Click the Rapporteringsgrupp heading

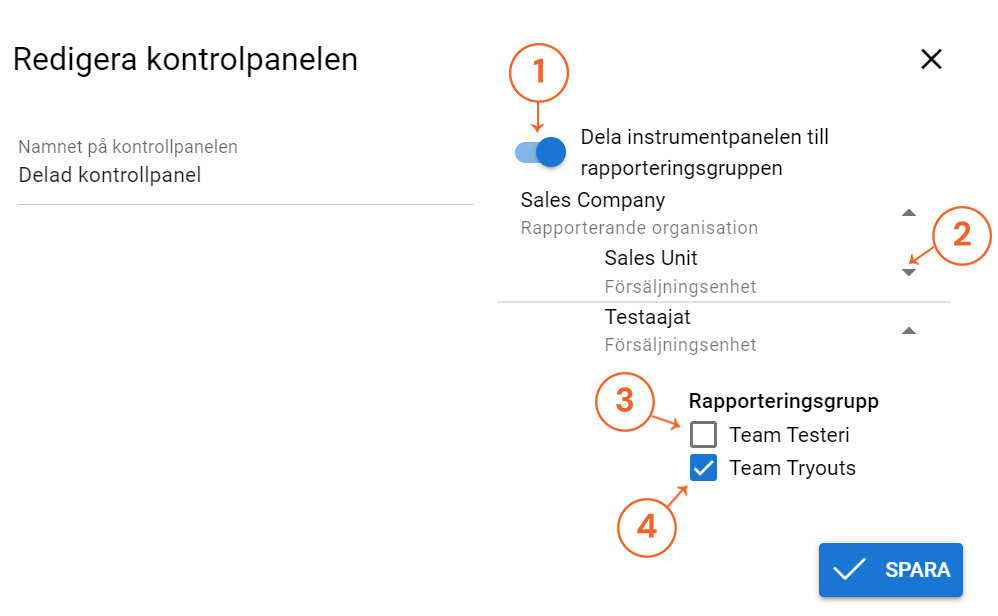783,401
